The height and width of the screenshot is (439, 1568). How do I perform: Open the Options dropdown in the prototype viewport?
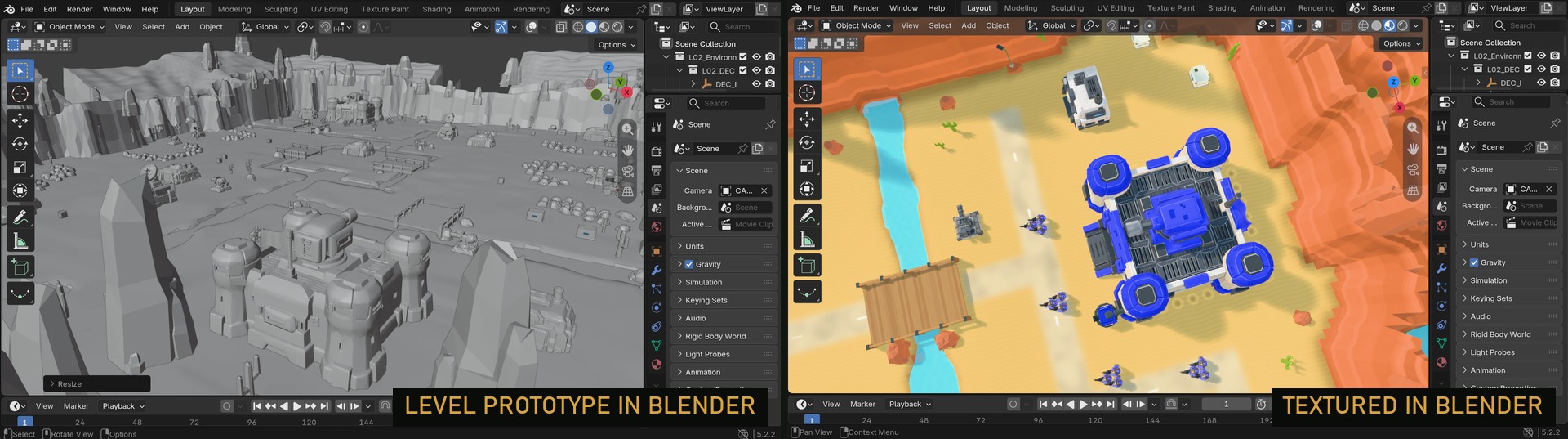click(x=617, y=45)
